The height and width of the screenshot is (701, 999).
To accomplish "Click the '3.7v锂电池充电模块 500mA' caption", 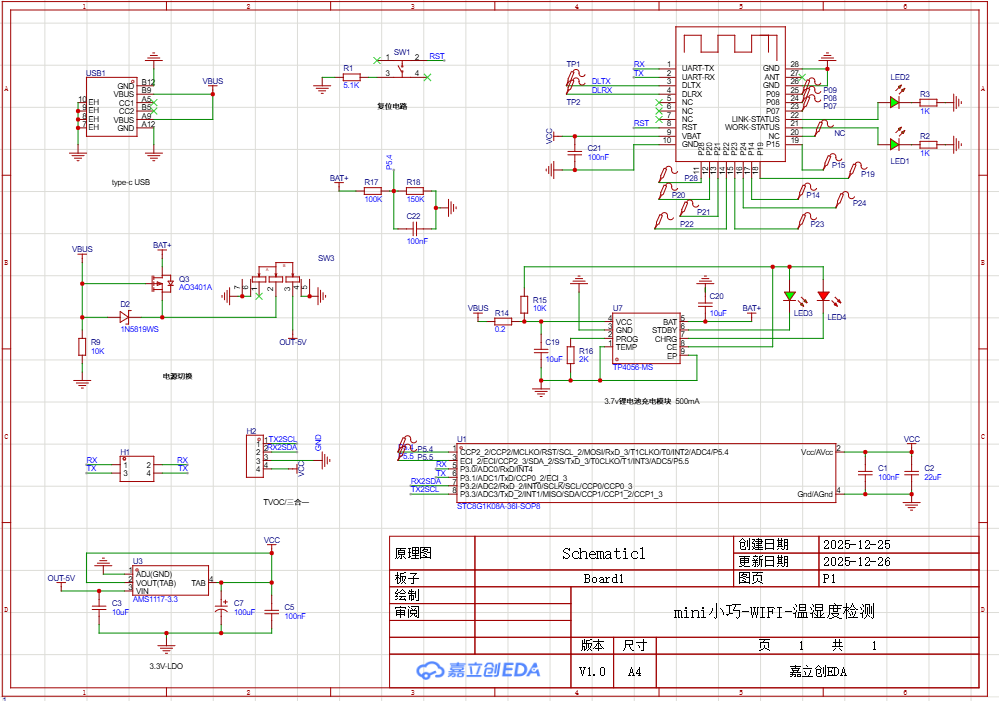I will pos(652,401).
